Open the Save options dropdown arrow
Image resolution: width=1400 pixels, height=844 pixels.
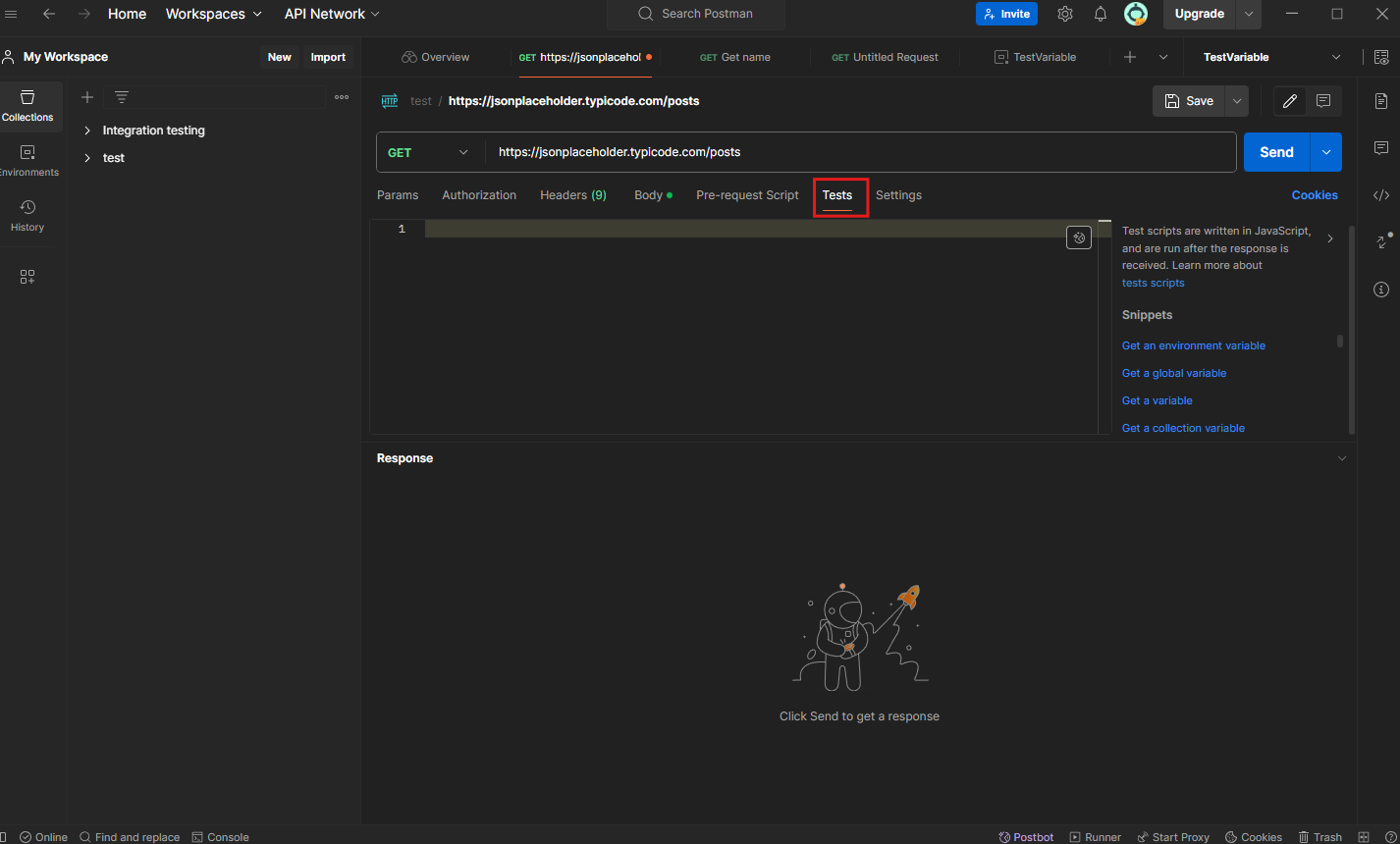[x=1237, y=101]
